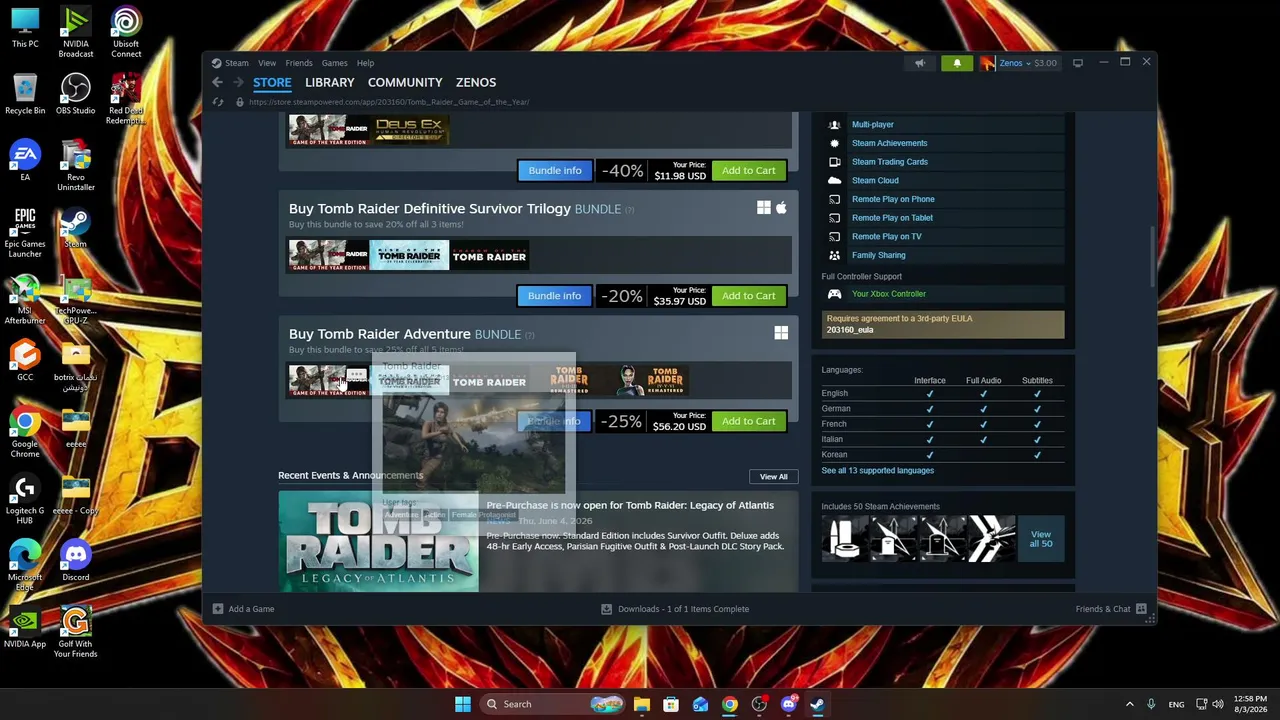Open Steam announcements megaphone icon

click(x=920, y=63)
